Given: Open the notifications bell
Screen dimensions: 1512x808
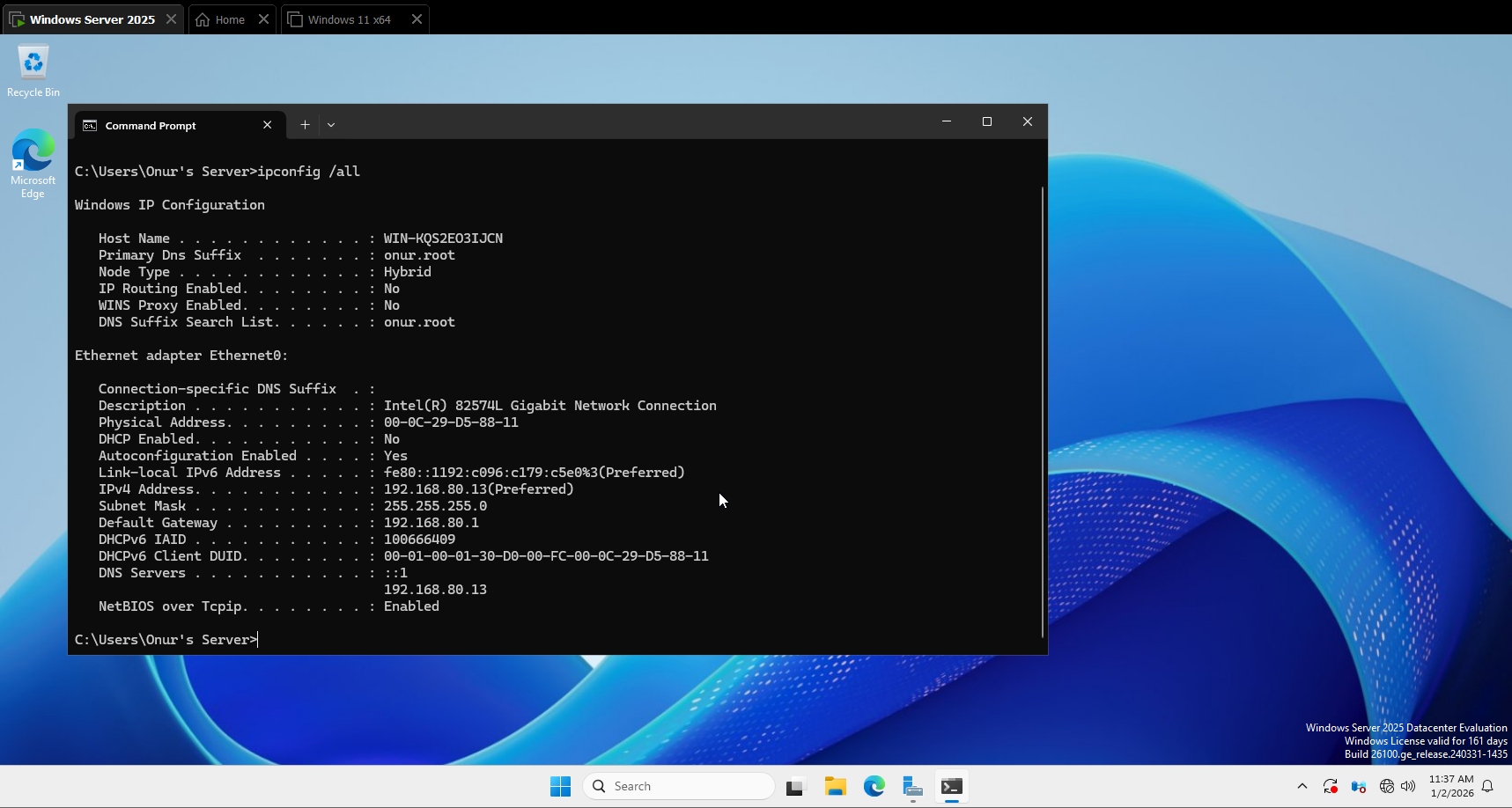Looking at the screenshot, I should click(1488, 786).
